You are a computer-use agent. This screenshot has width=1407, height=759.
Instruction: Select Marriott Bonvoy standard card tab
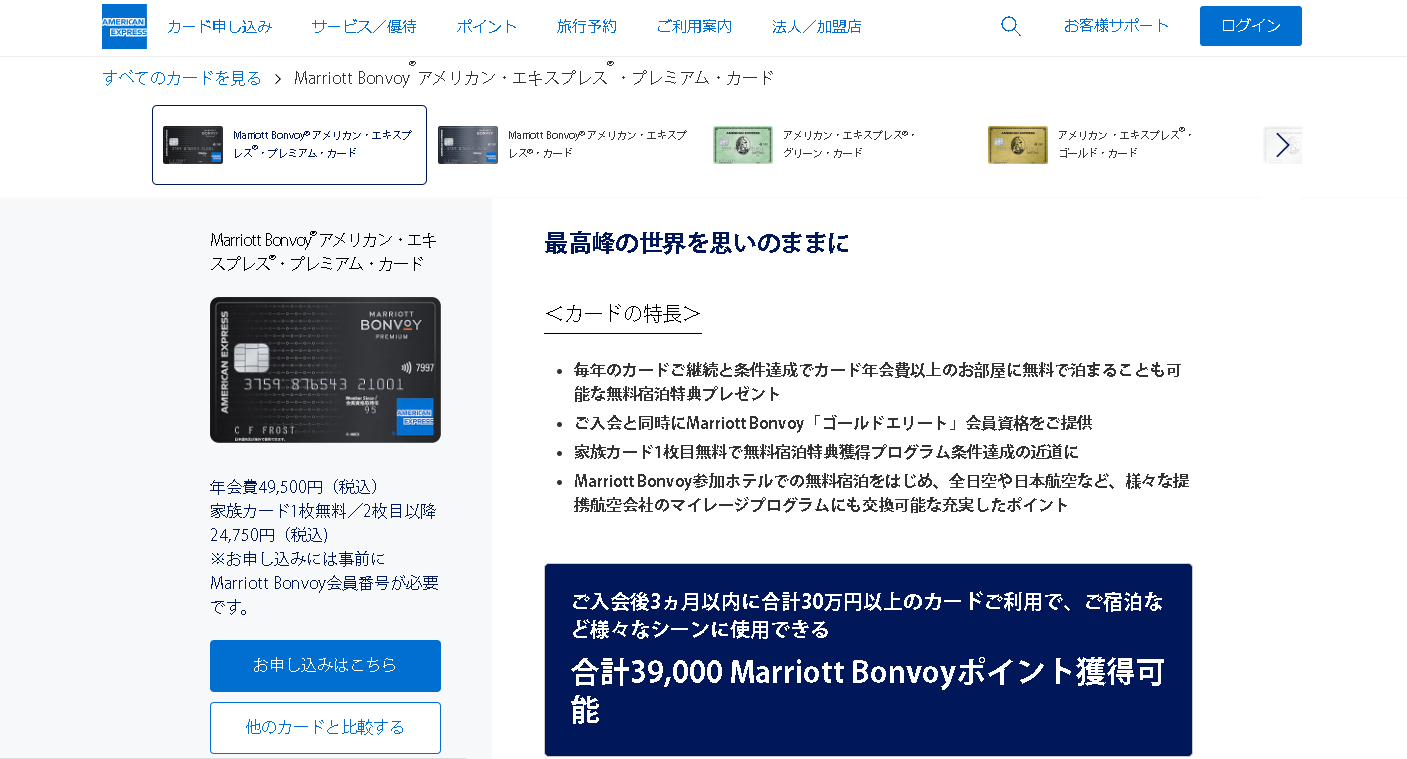(564, 145)
